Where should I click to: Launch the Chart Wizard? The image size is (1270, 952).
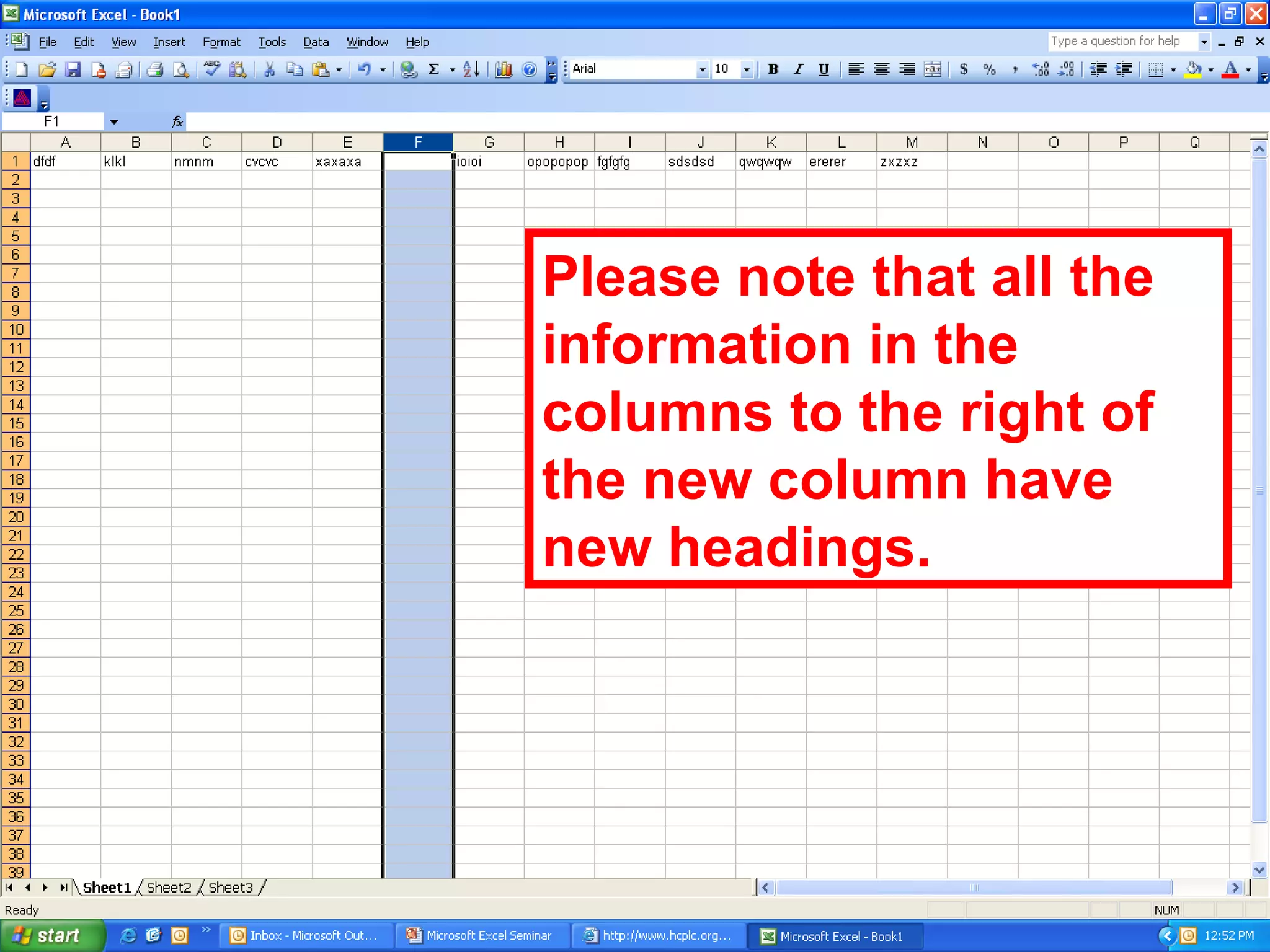(x=504, y=69)
